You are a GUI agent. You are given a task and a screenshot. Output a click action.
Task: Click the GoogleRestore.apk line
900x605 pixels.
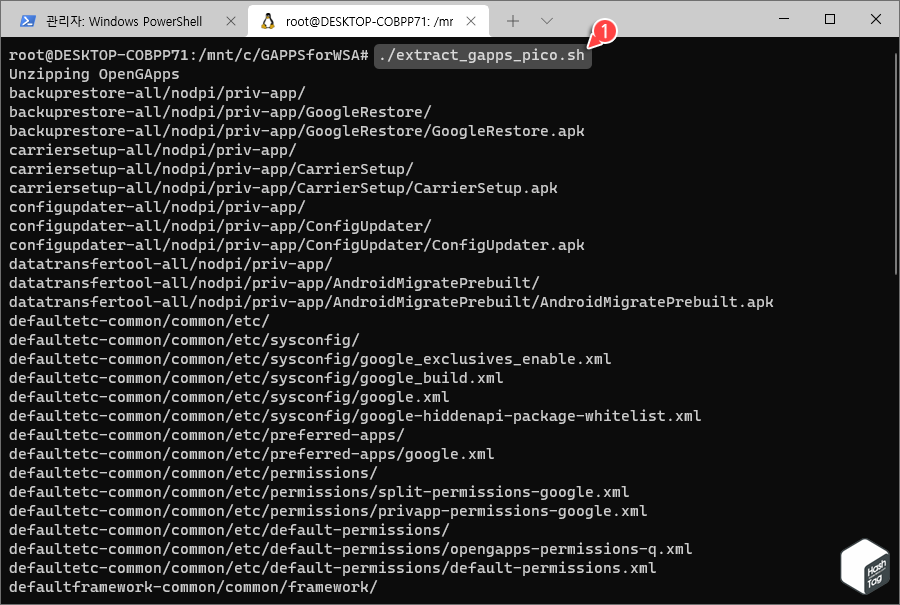click(x=297, y=131)
